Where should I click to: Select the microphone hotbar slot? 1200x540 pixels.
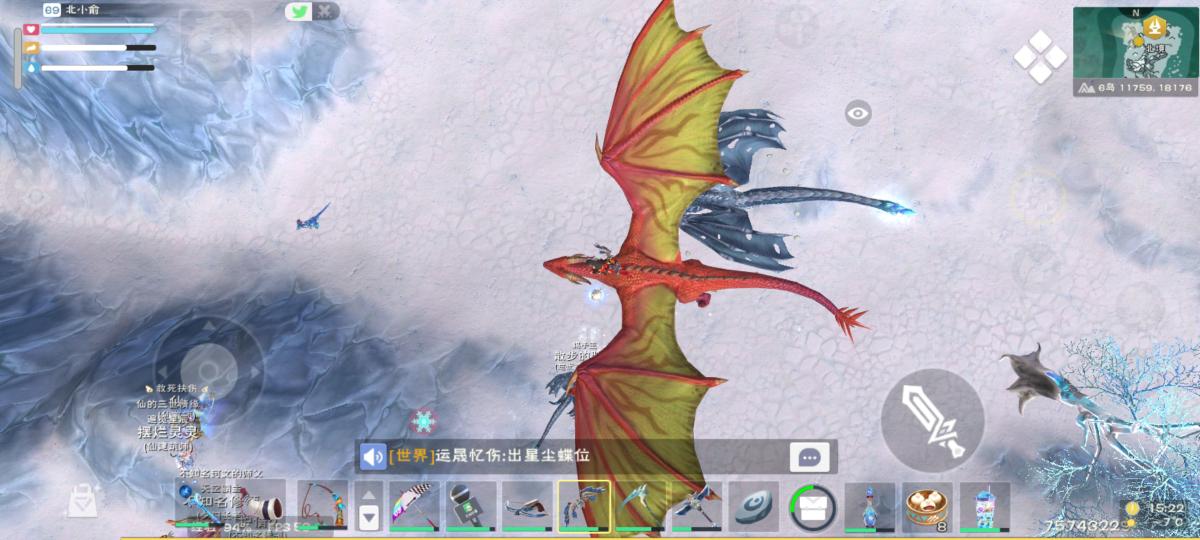(469, 506)
